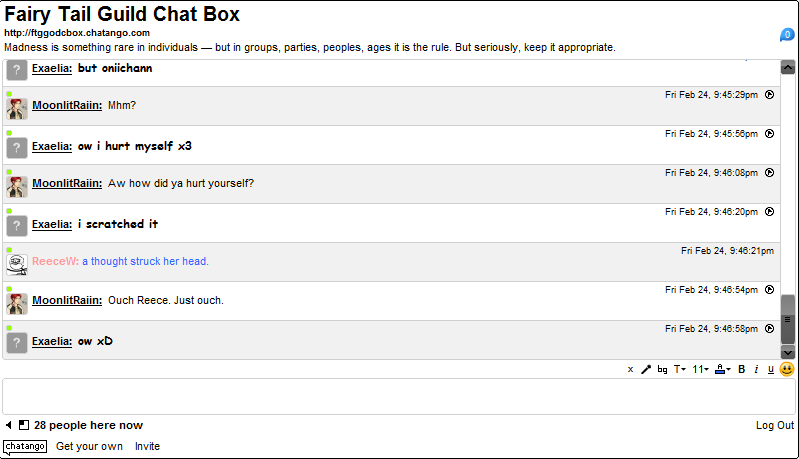This screenshot has height=459, width=799.
Task: Click the Invite link
Action: 147,446
